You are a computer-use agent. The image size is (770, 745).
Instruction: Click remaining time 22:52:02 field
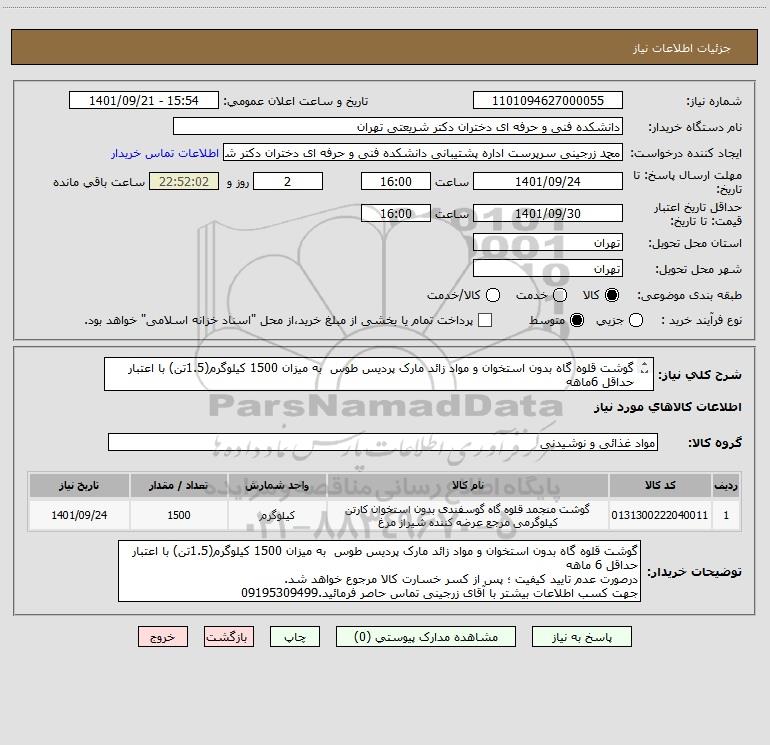tap(184, 181)
